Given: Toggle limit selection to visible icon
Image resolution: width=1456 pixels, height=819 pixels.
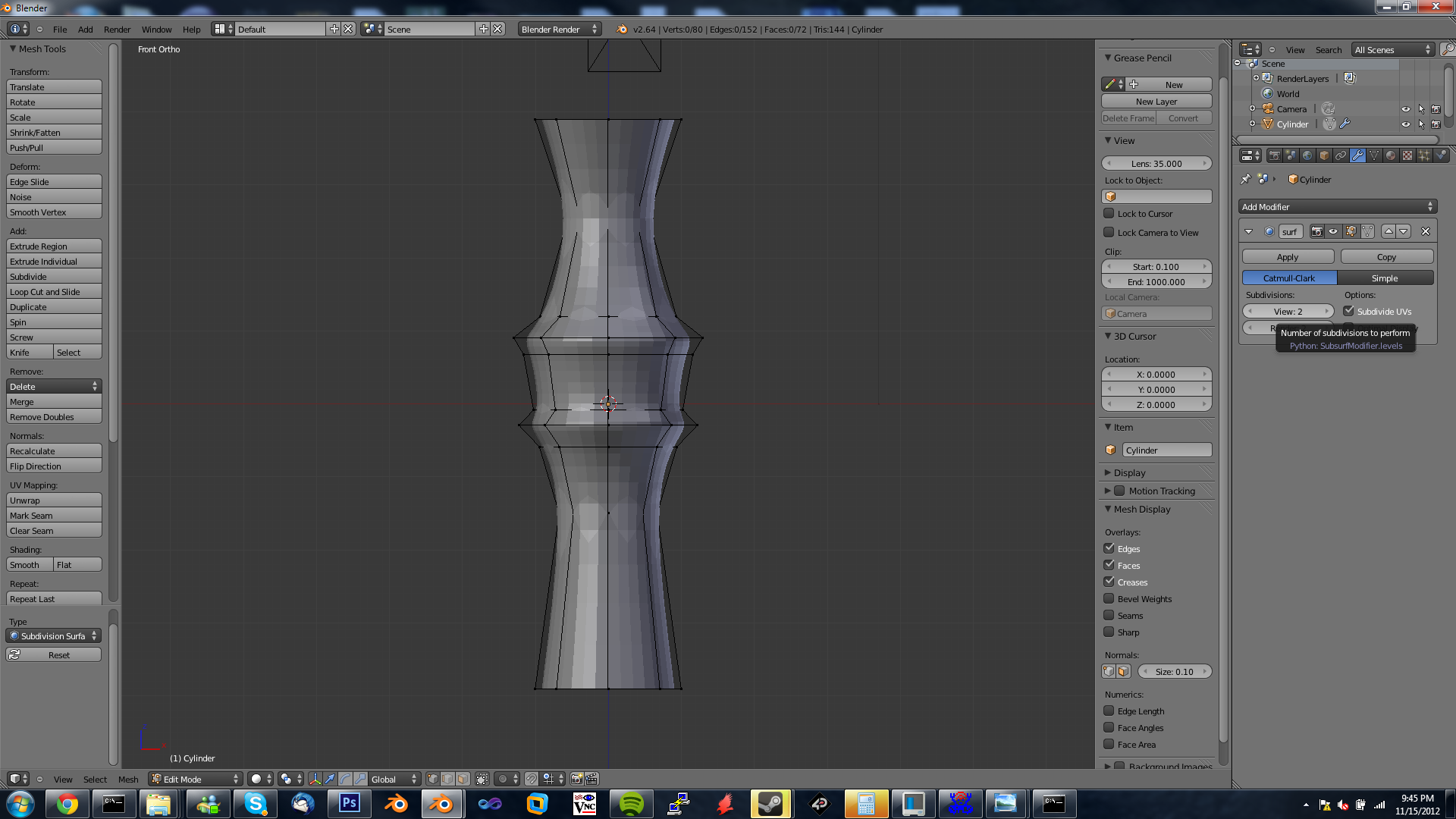Looking at the screenshot, I should (x=482, y=779).
